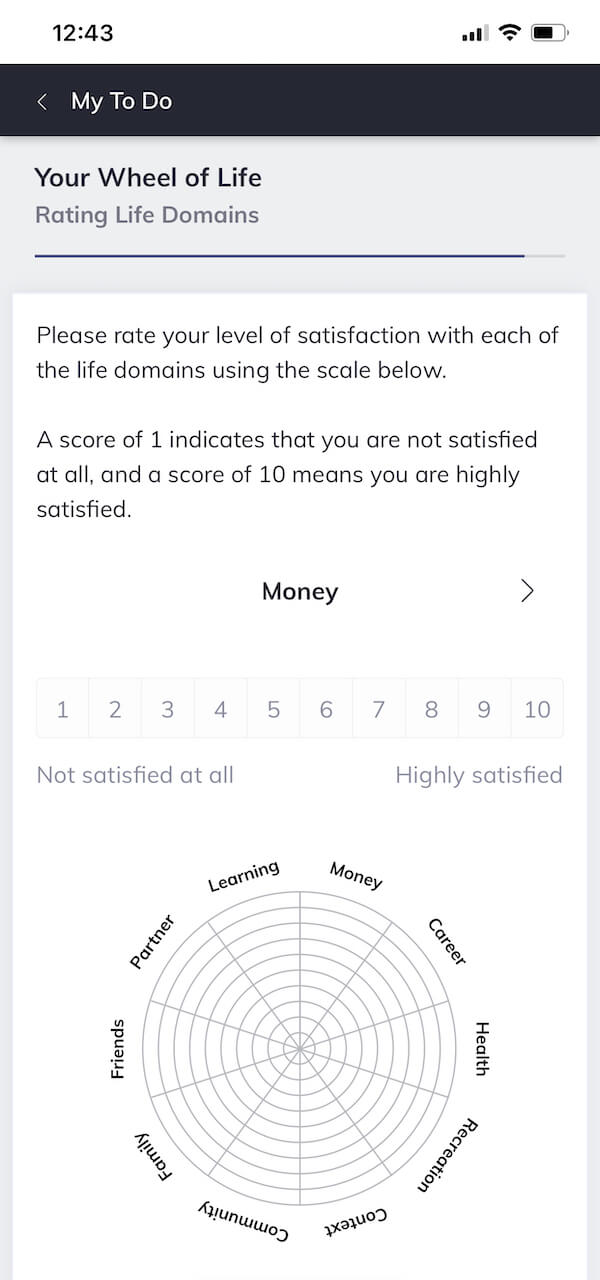Tap Career label on the wheel
Screen dimensions: 600x1280
(x=447, y=941)
